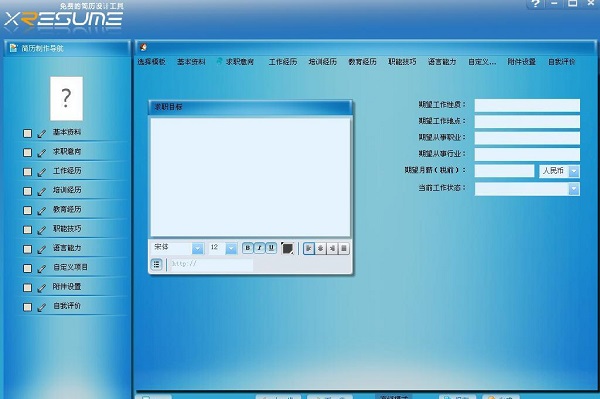
Task: Open 教育经历 in the sidebar navigation
Action: point(67,209)
